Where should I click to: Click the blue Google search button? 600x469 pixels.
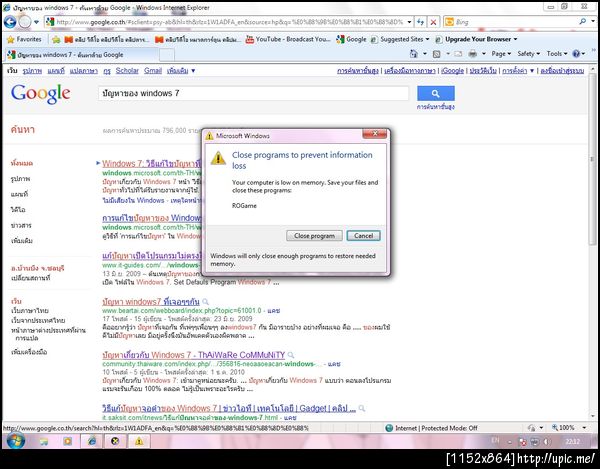tap(435, 93)
